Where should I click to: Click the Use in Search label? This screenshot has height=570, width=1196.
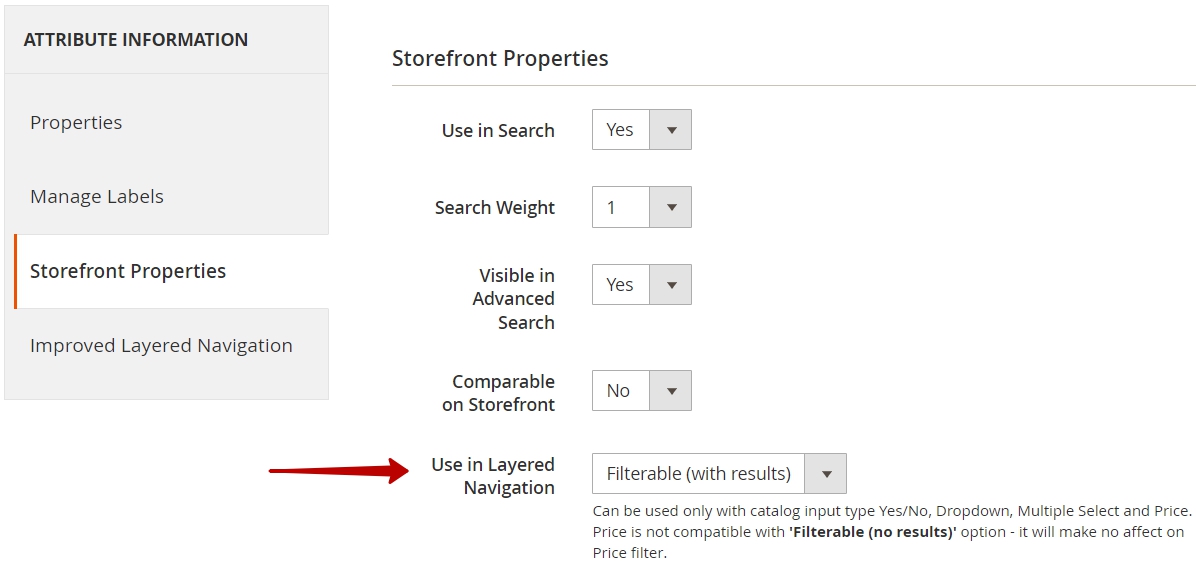[x=498, y=130]
